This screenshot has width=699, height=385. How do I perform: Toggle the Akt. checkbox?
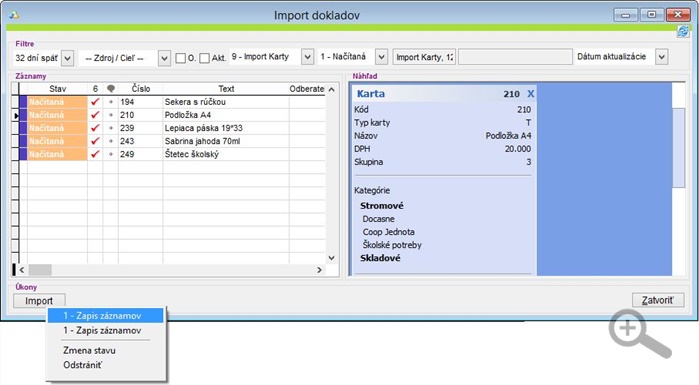pyautogui.click(x=204, y=58)
